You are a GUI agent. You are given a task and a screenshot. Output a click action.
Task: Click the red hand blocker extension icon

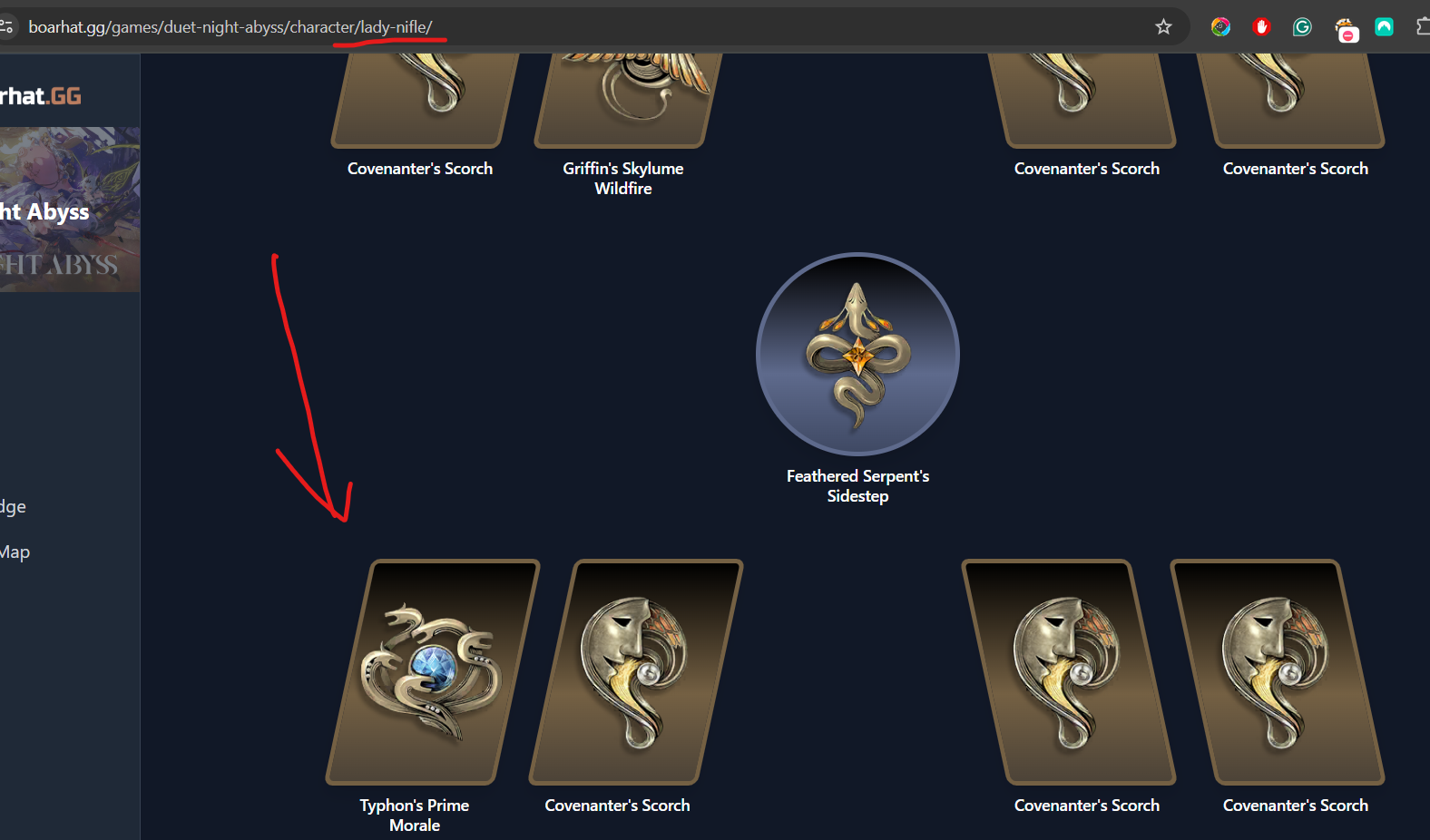[1261, 27]
